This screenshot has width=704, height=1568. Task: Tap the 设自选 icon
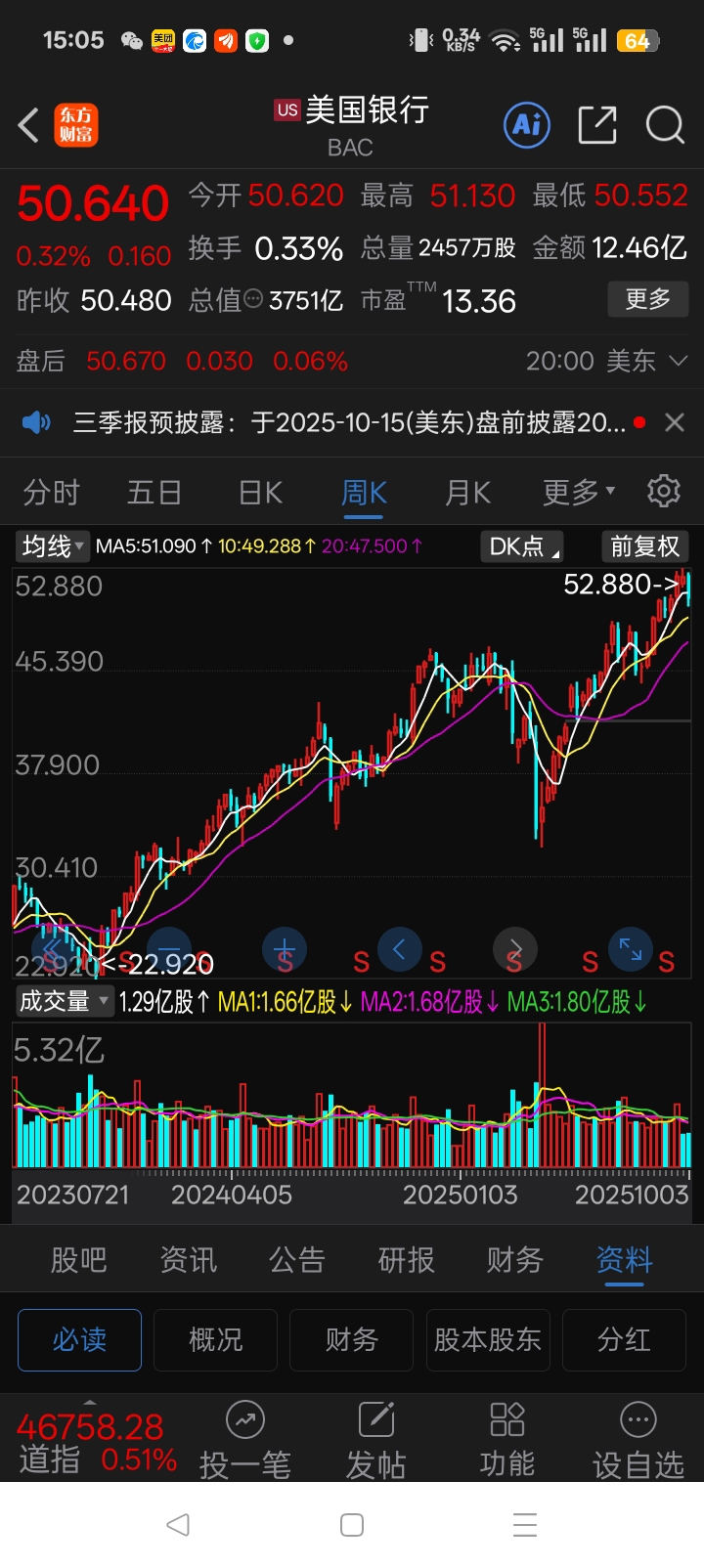point(638,1419)
